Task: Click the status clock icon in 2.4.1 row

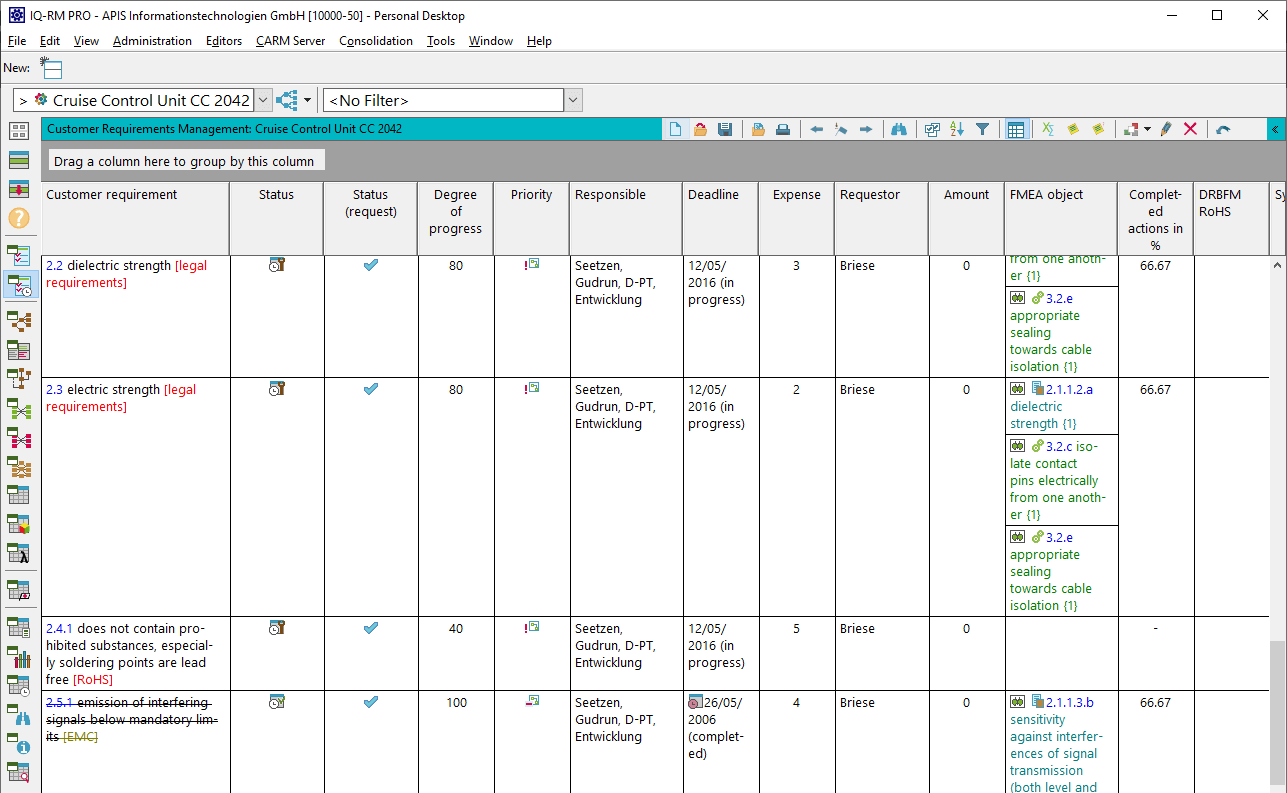Action: point(277,628)
